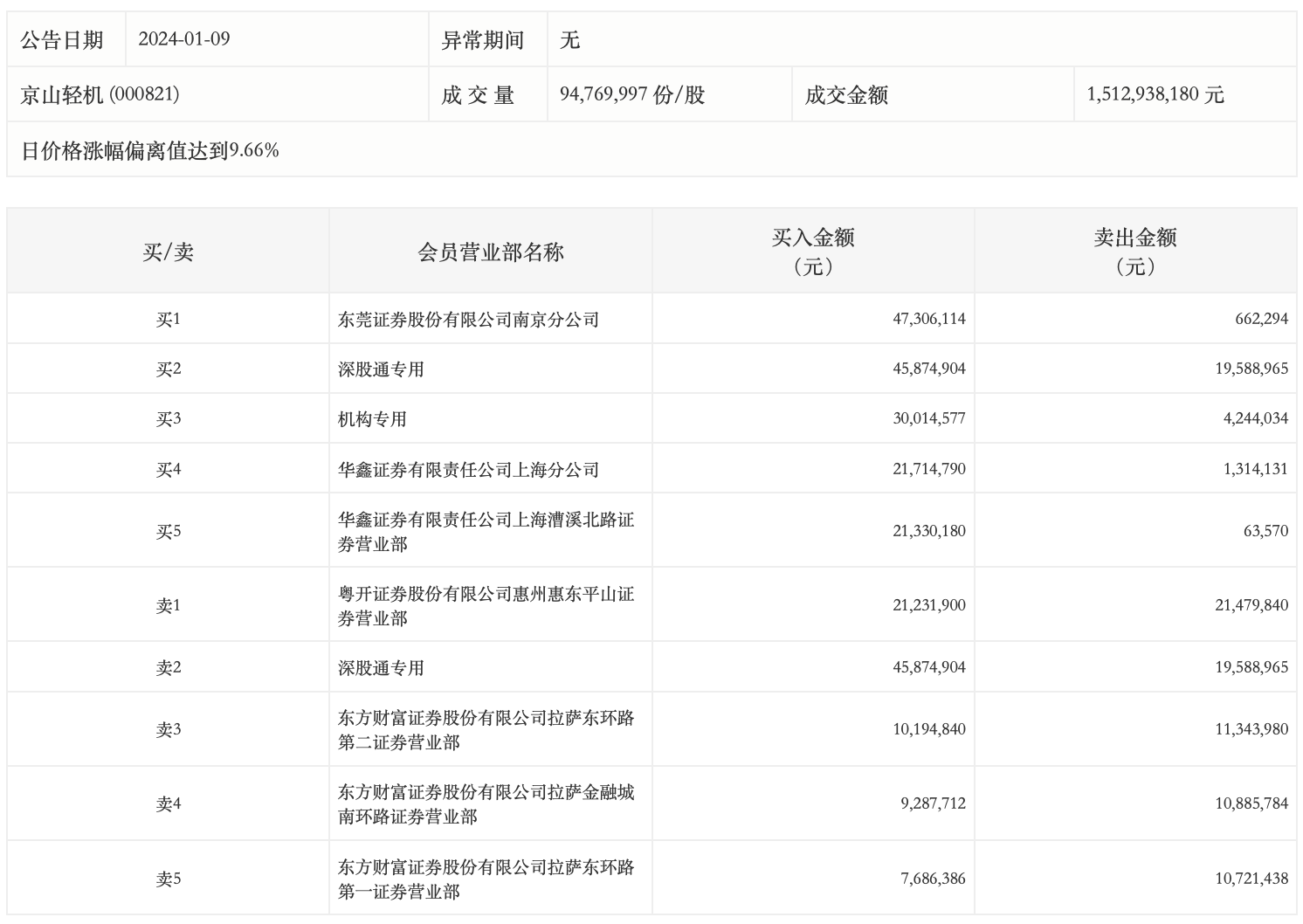Select 粤开证券 惠州惠东平山证券营业部 entry
Screen dimensions: 1303x924
click(486, 605)
